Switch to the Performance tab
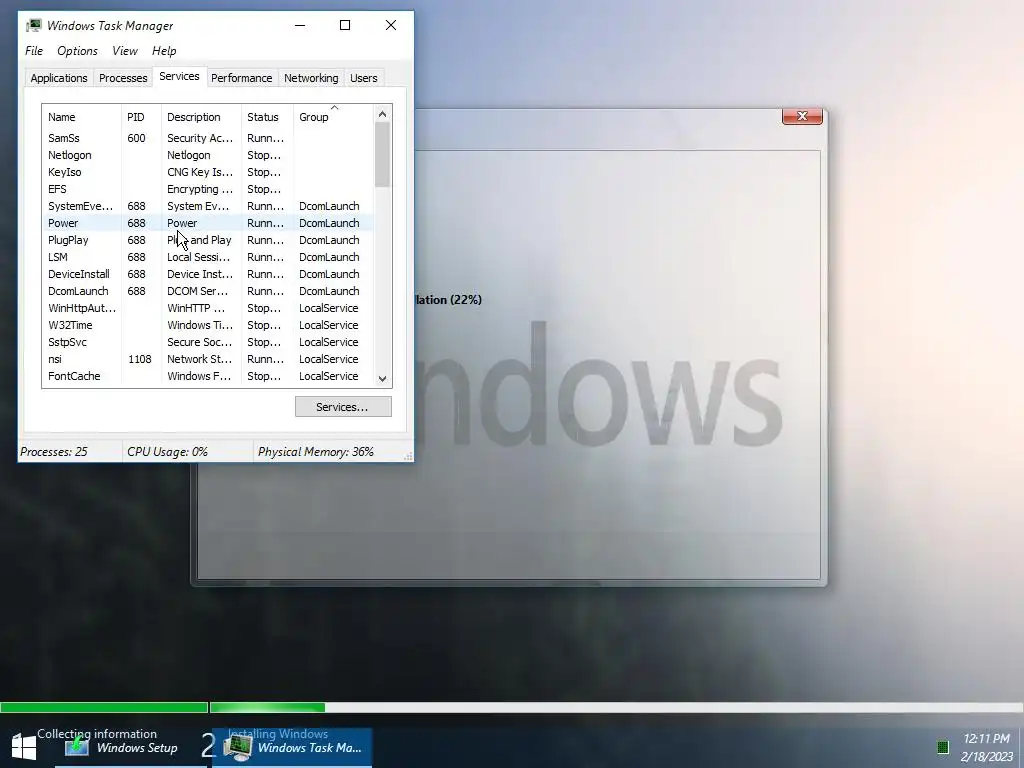 (x=242, y=78)
